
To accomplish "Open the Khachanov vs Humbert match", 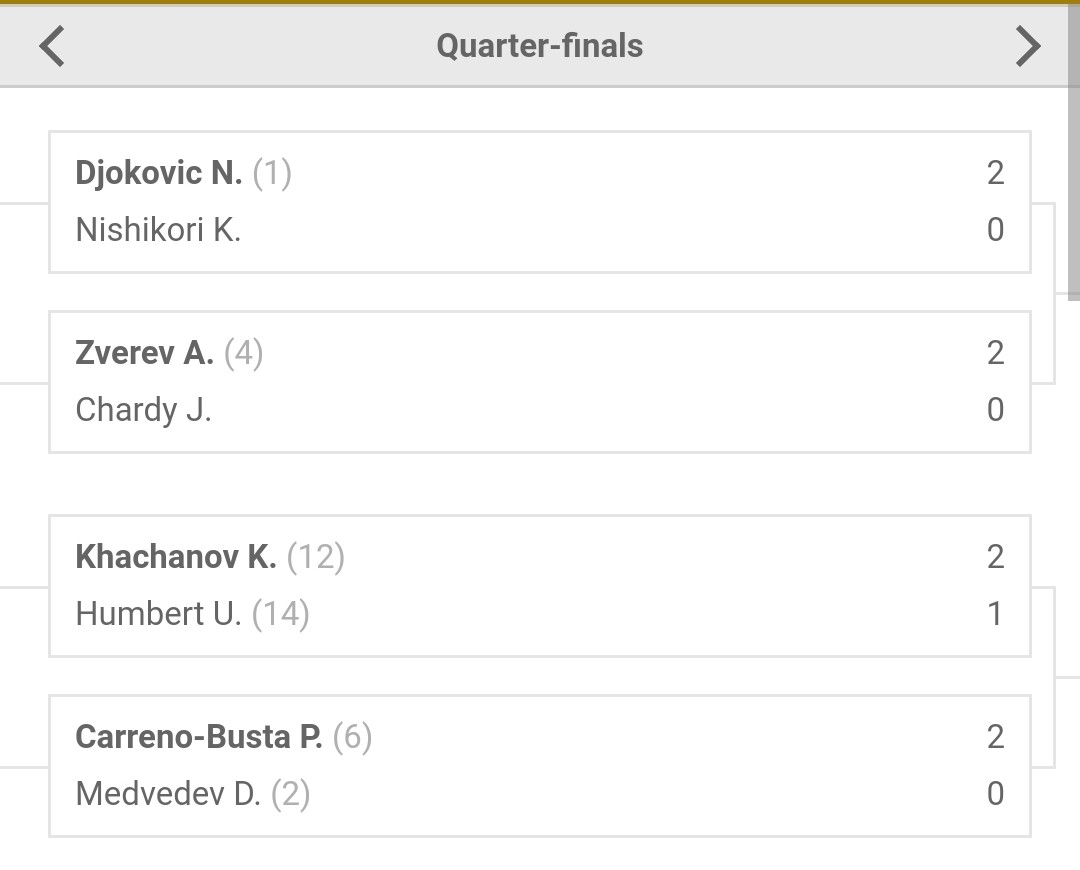I will 539,586.
